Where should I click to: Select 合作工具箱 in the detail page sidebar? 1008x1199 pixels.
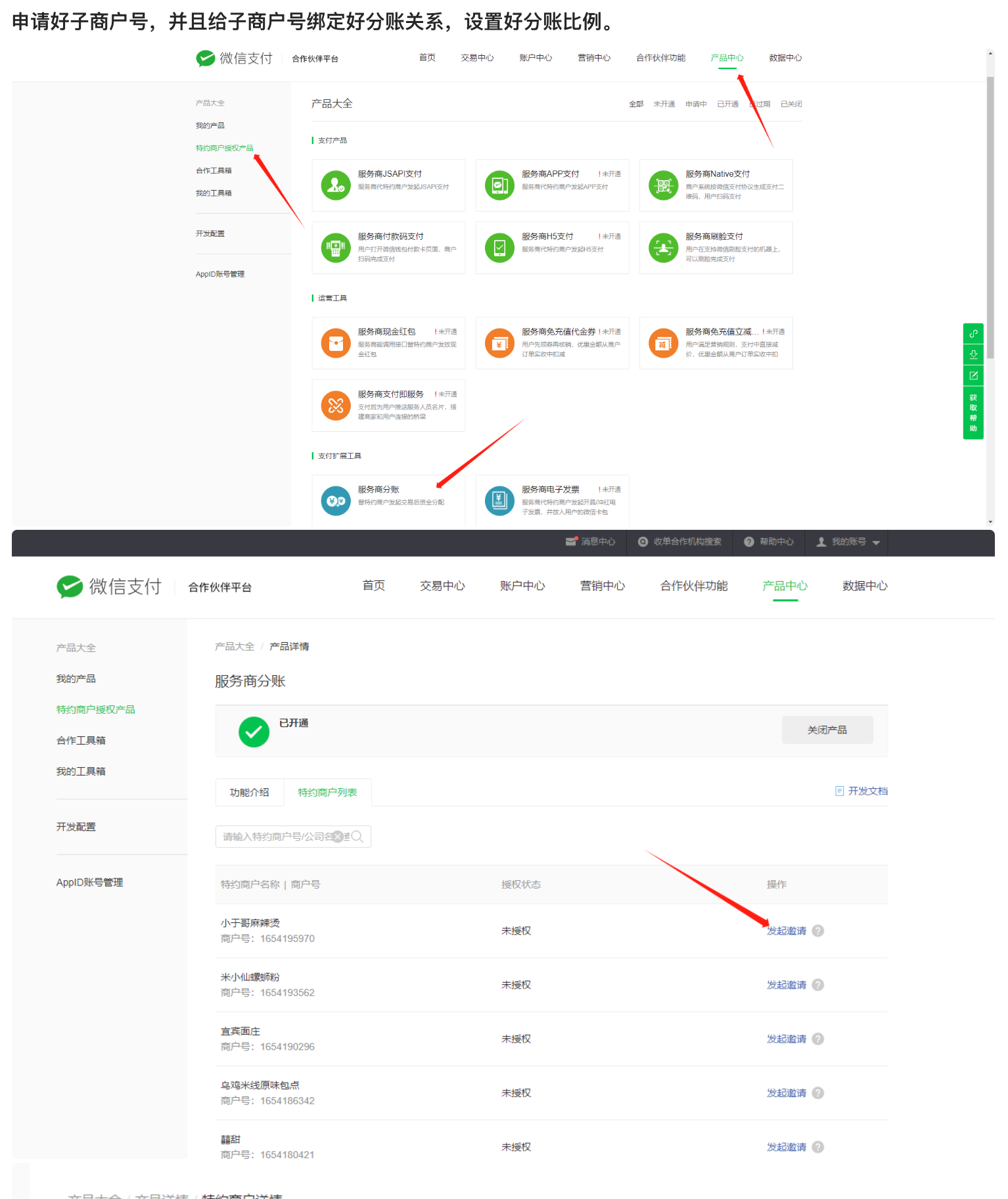(x=81, y=740)
